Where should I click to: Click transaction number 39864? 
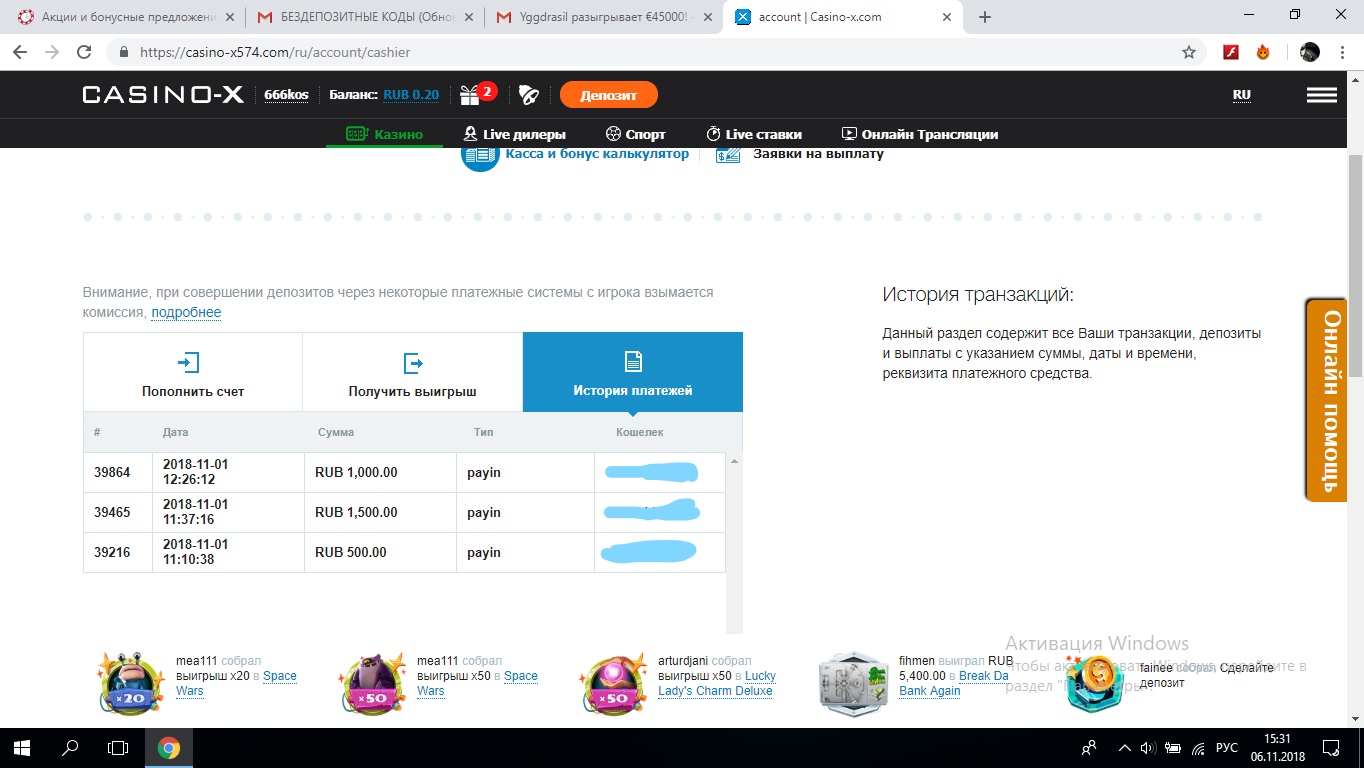tap(112, 472)
